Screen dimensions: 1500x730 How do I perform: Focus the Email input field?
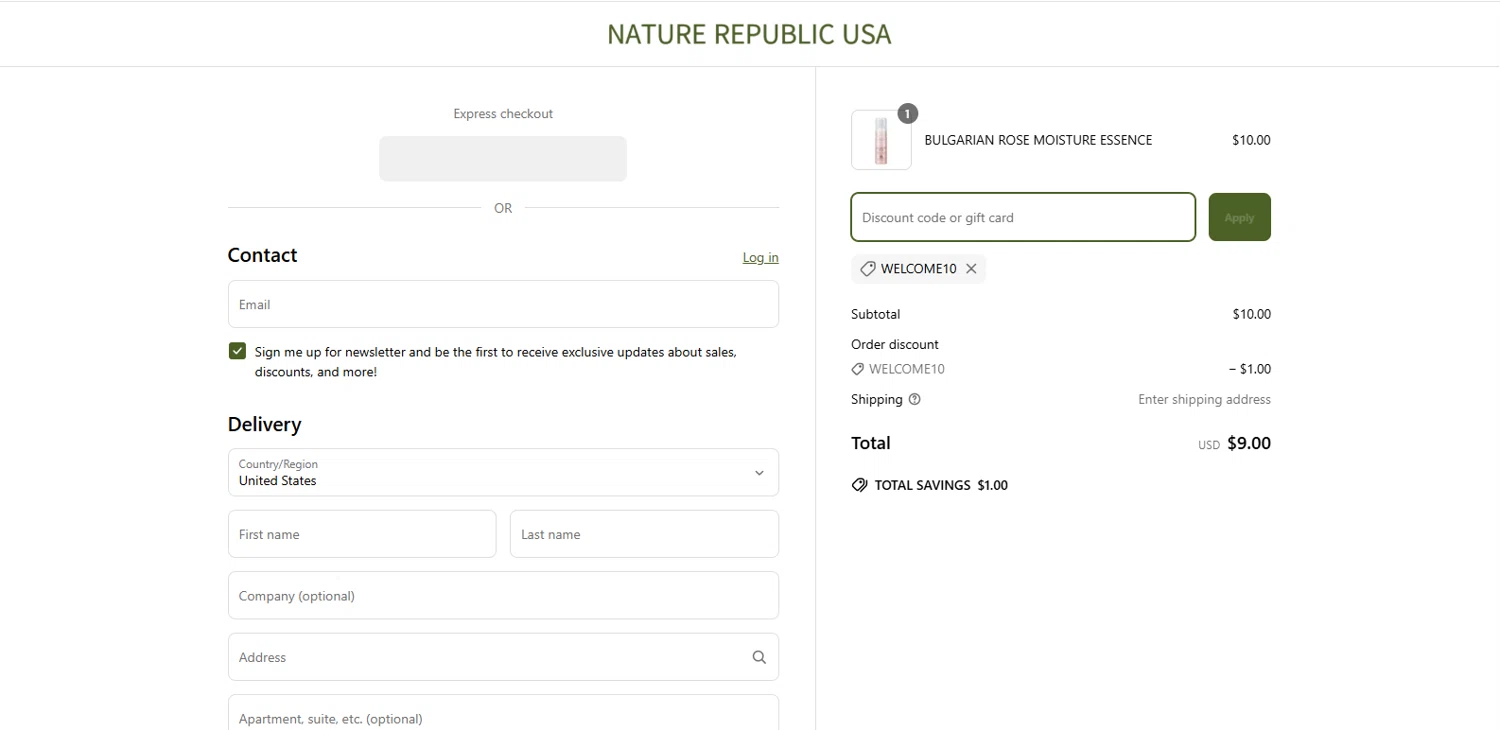point(503,304)
